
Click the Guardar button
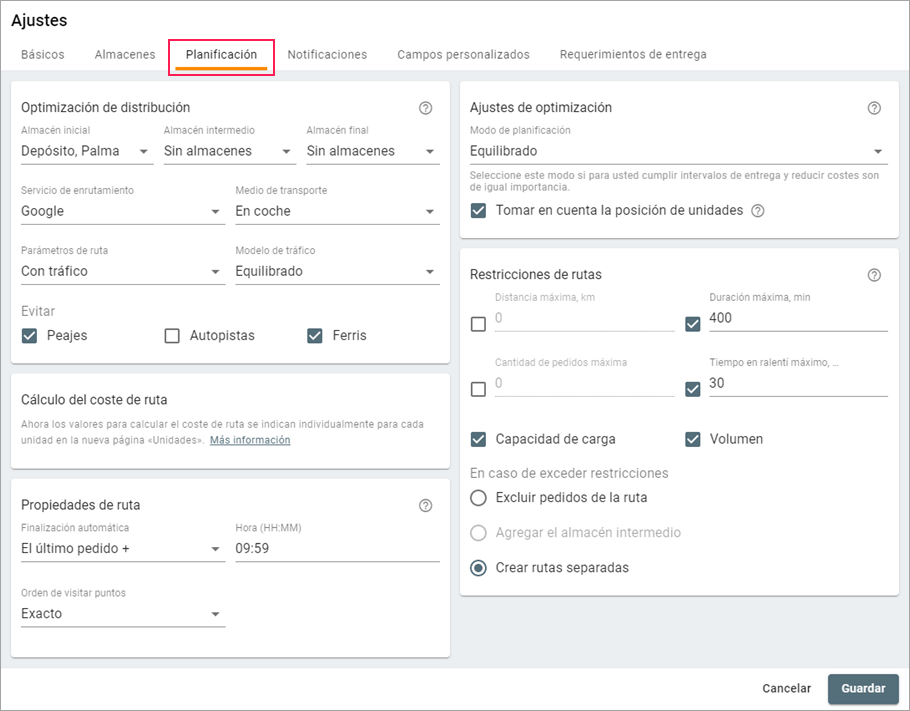863,689
